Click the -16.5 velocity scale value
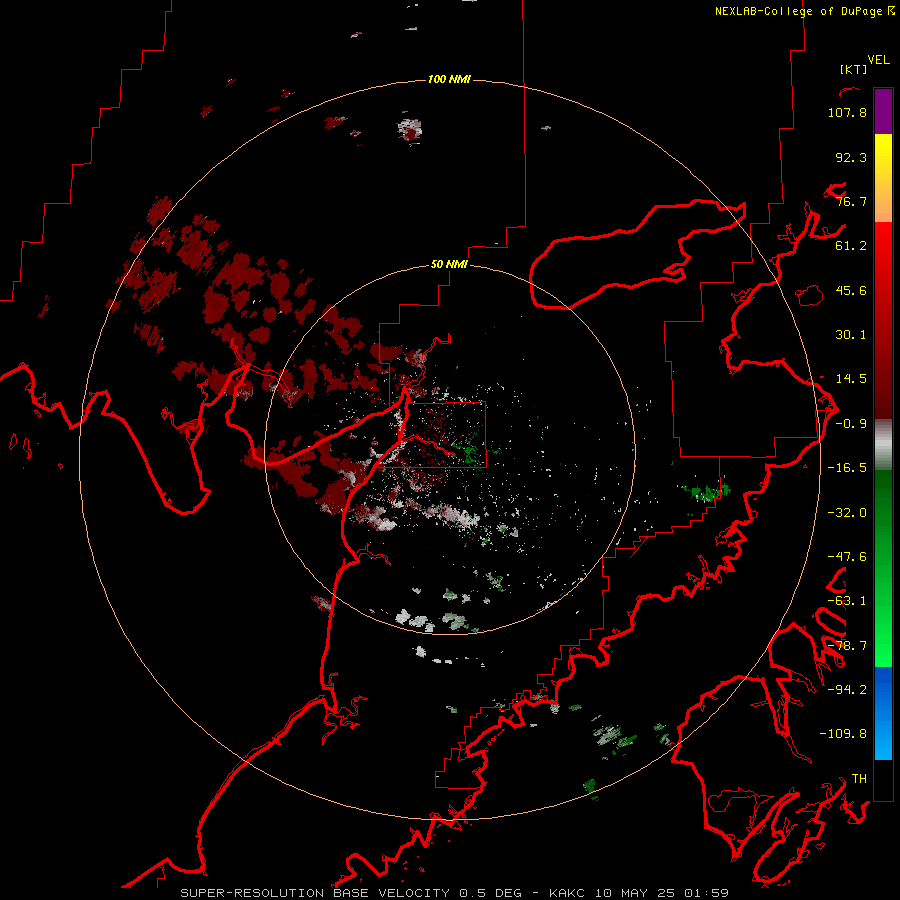Screen dimensions: 900x900 847,468
